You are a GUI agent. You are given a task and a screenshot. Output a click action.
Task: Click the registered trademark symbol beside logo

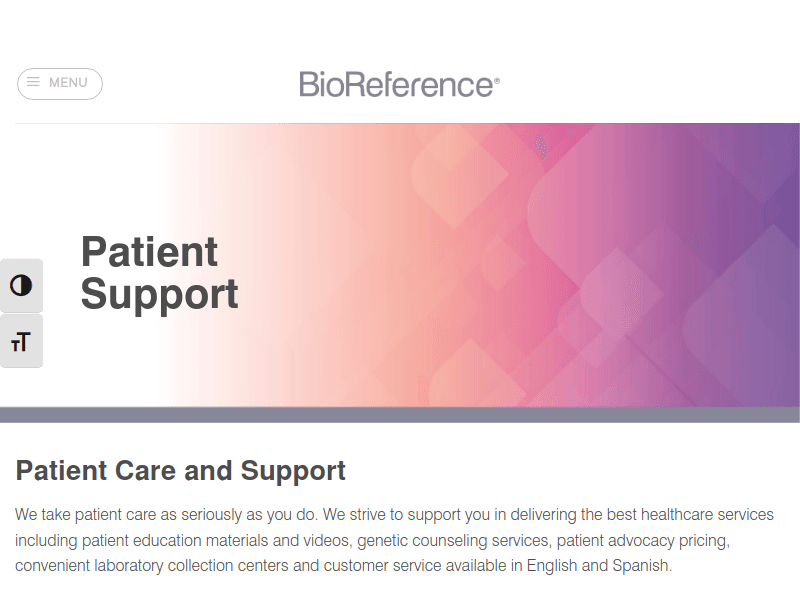point(497,79)
